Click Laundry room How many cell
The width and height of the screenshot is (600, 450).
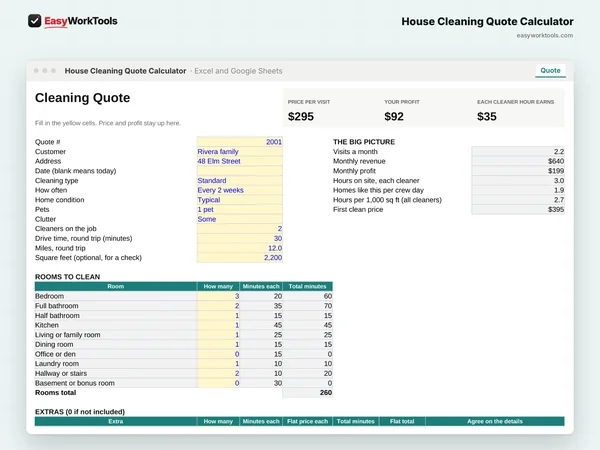pos(218,364)
